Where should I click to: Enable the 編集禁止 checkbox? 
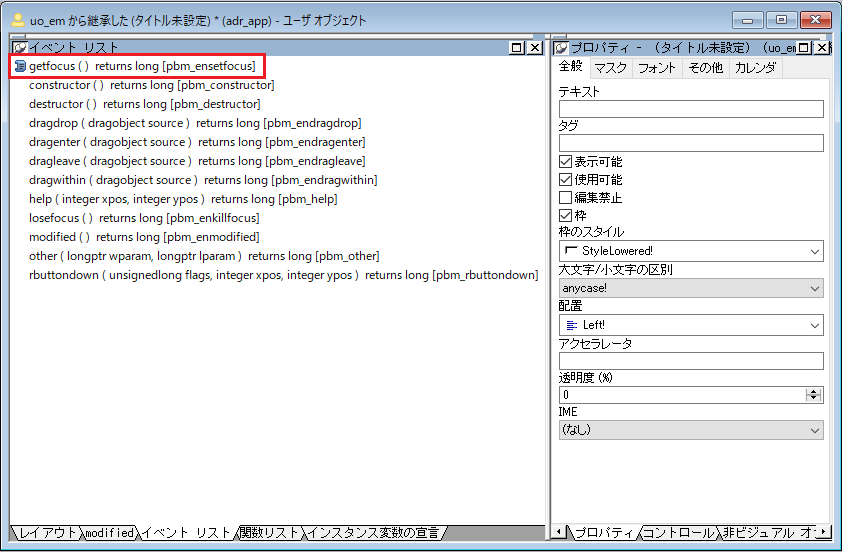[x=566, y=198]
